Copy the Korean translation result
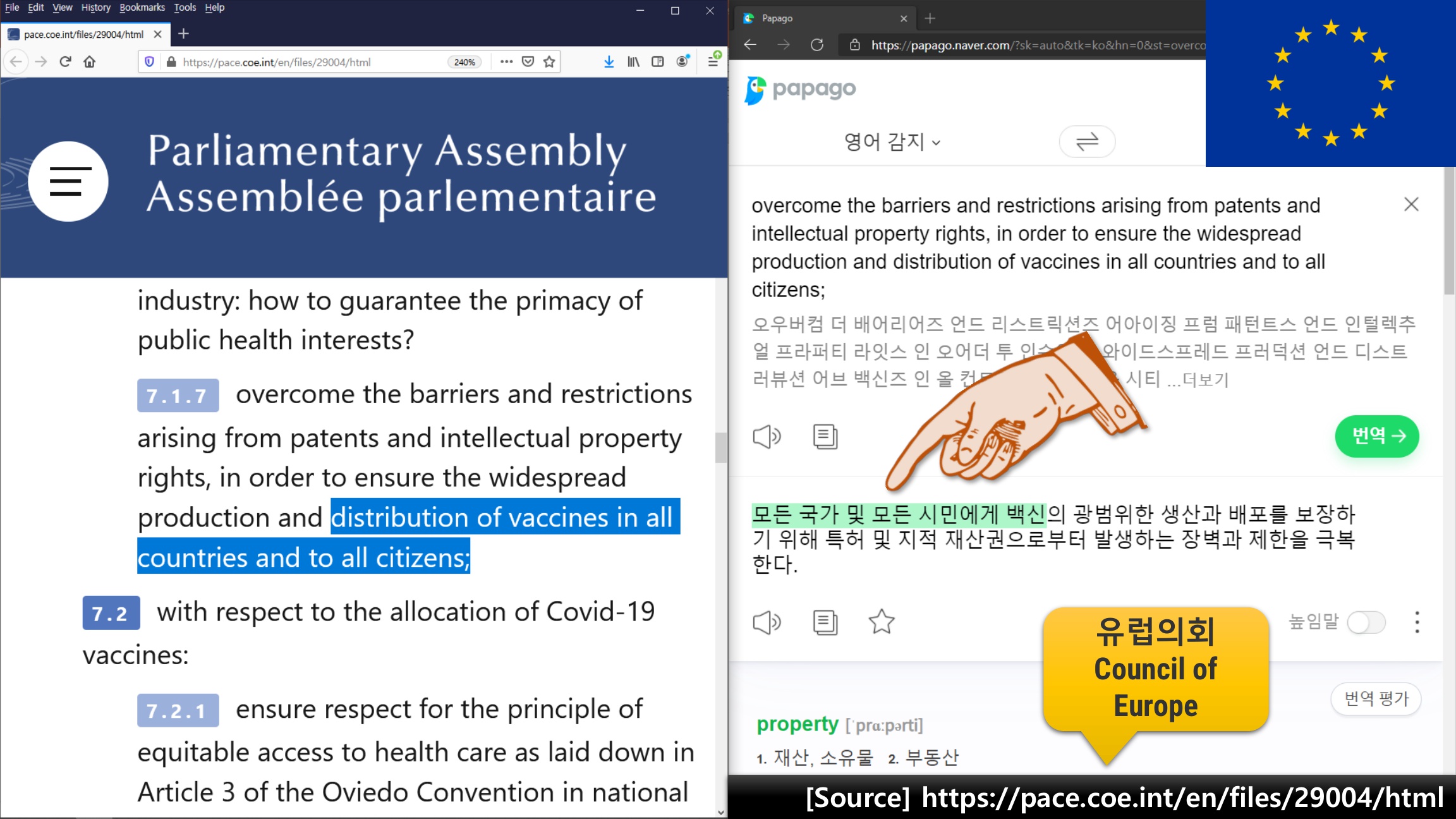 tap(825, 622)
